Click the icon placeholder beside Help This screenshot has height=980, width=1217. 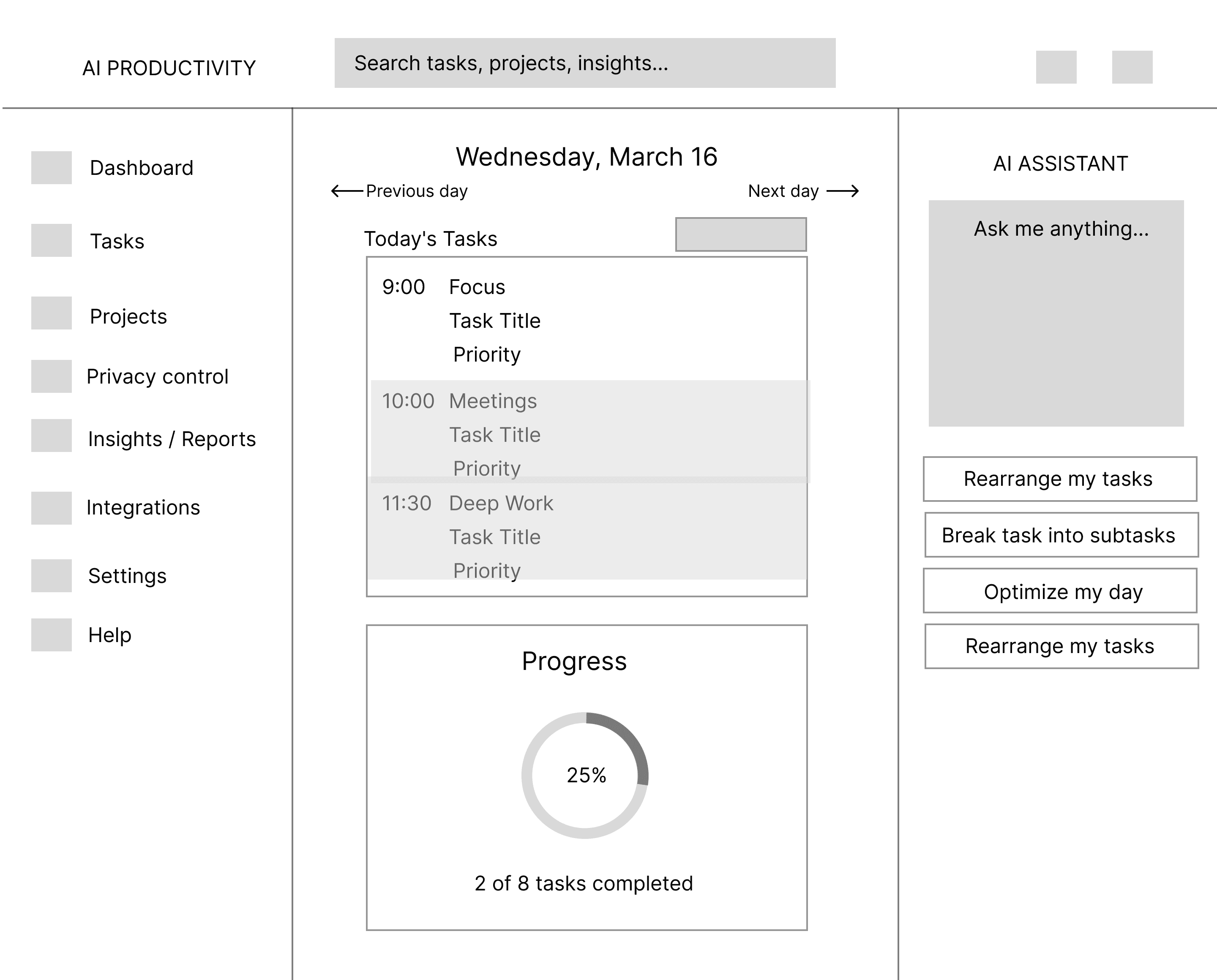click(52, 635)
